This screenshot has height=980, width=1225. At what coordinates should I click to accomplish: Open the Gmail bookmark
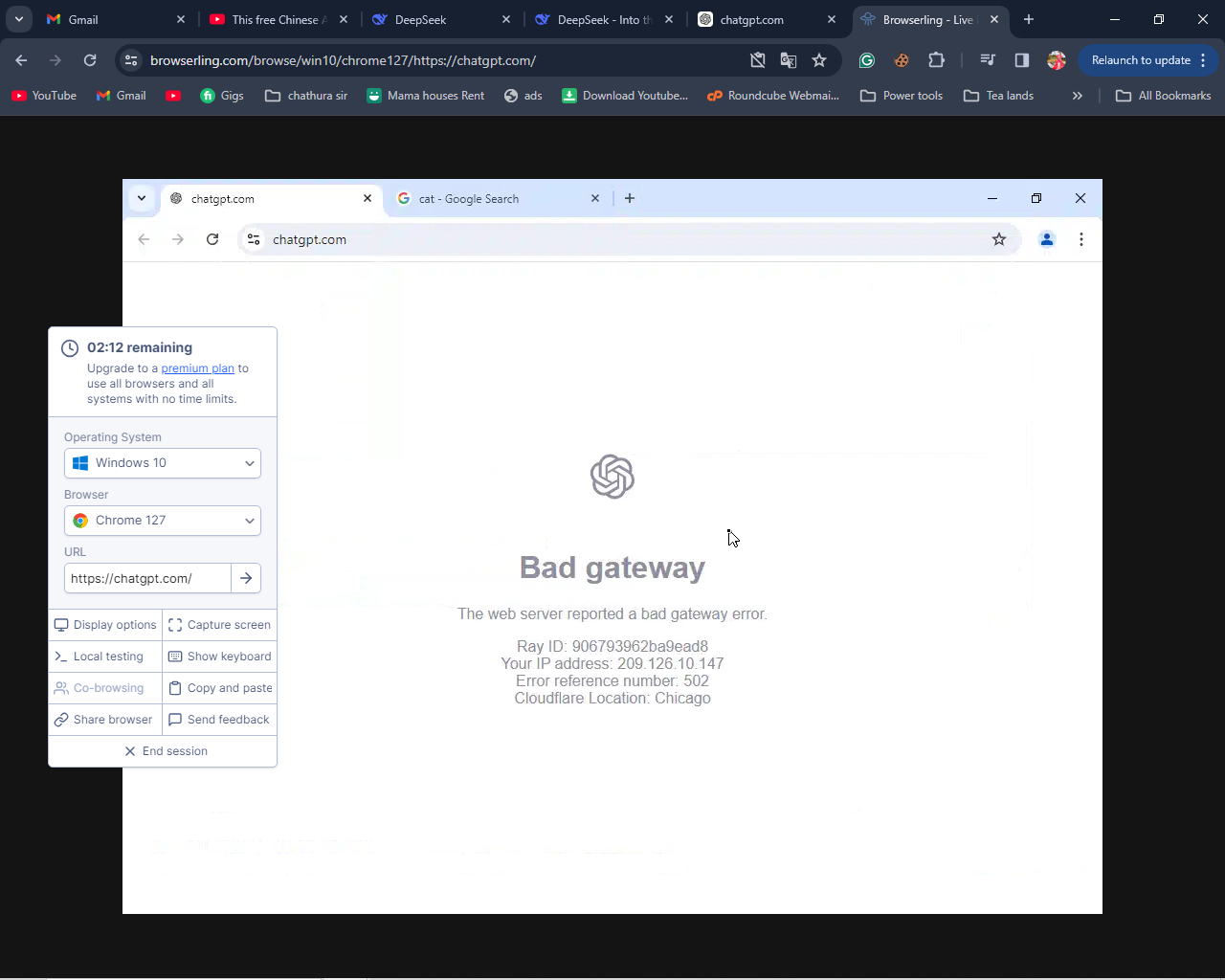[122, 96]
